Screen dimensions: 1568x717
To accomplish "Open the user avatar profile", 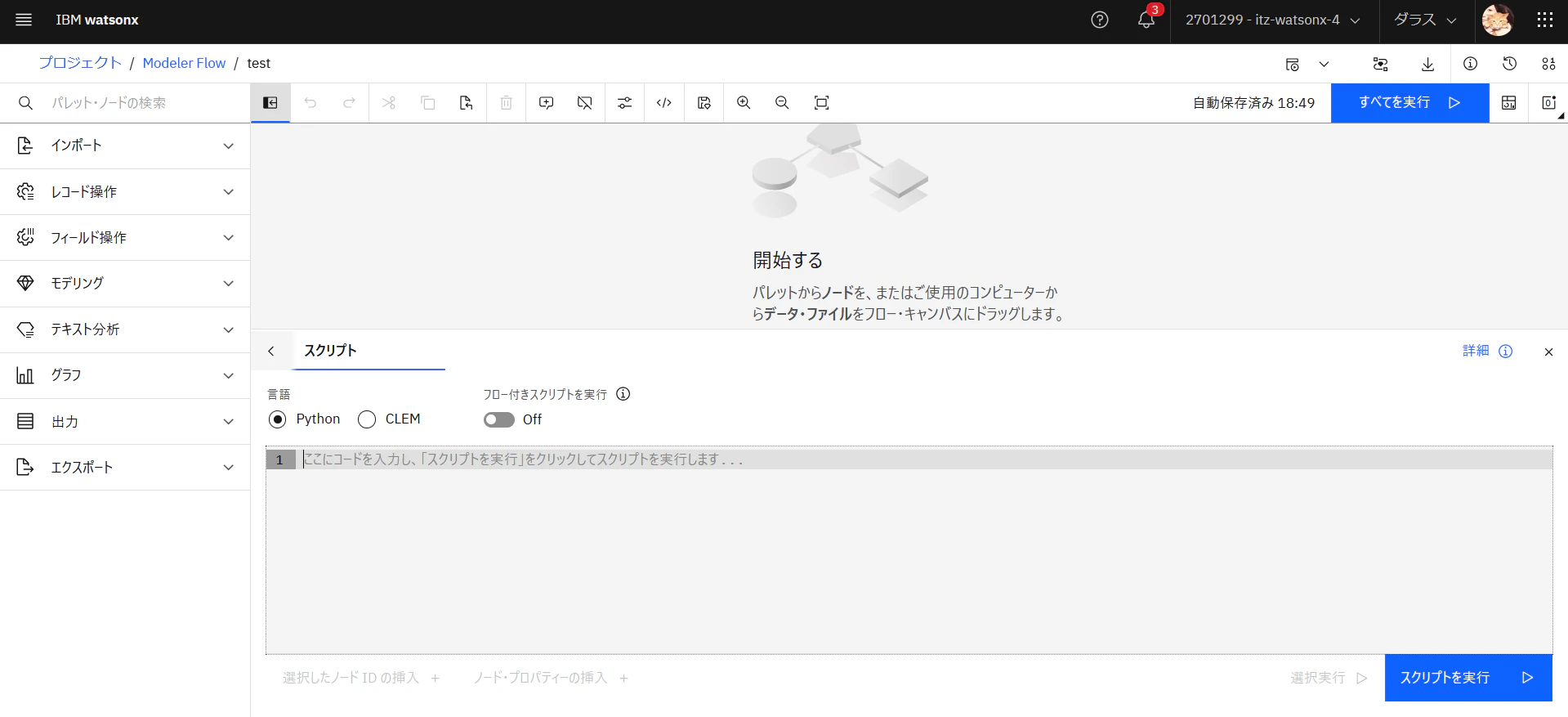I will tap(1498, 20).
